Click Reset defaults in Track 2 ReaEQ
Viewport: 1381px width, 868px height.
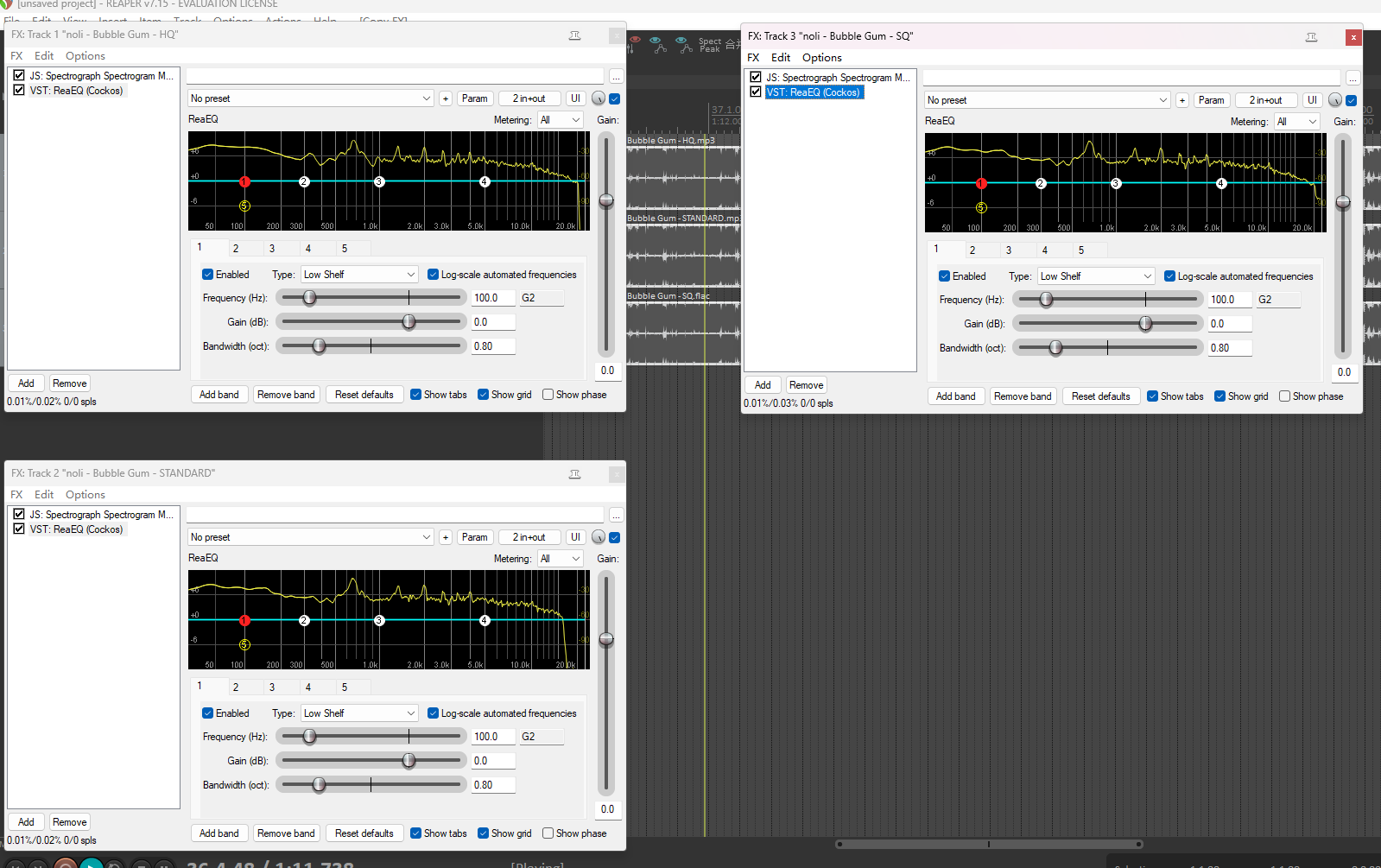tap(364, 833)
